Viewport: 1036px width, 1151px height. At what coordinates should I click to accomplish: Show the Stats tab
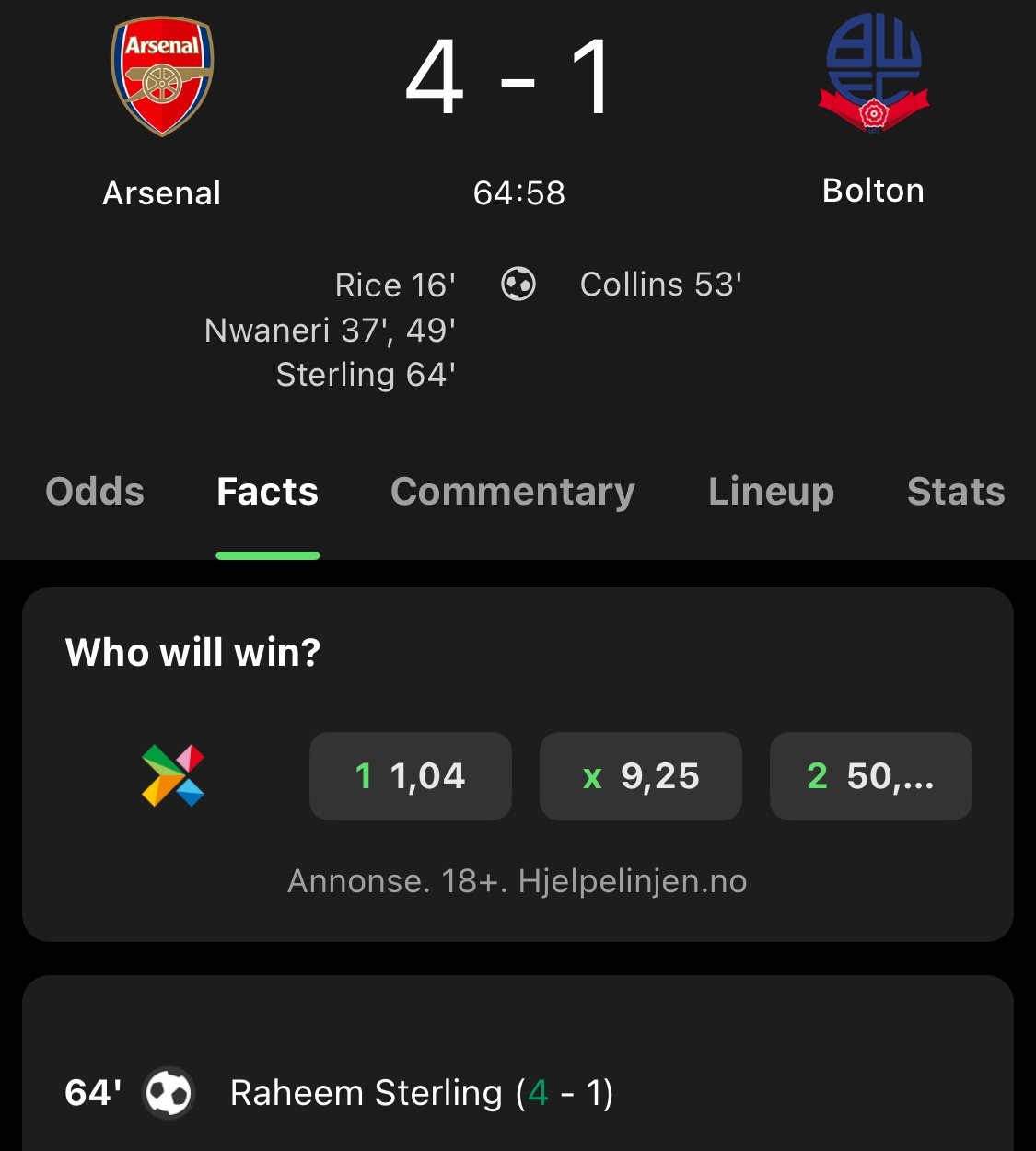coord(956,492)
